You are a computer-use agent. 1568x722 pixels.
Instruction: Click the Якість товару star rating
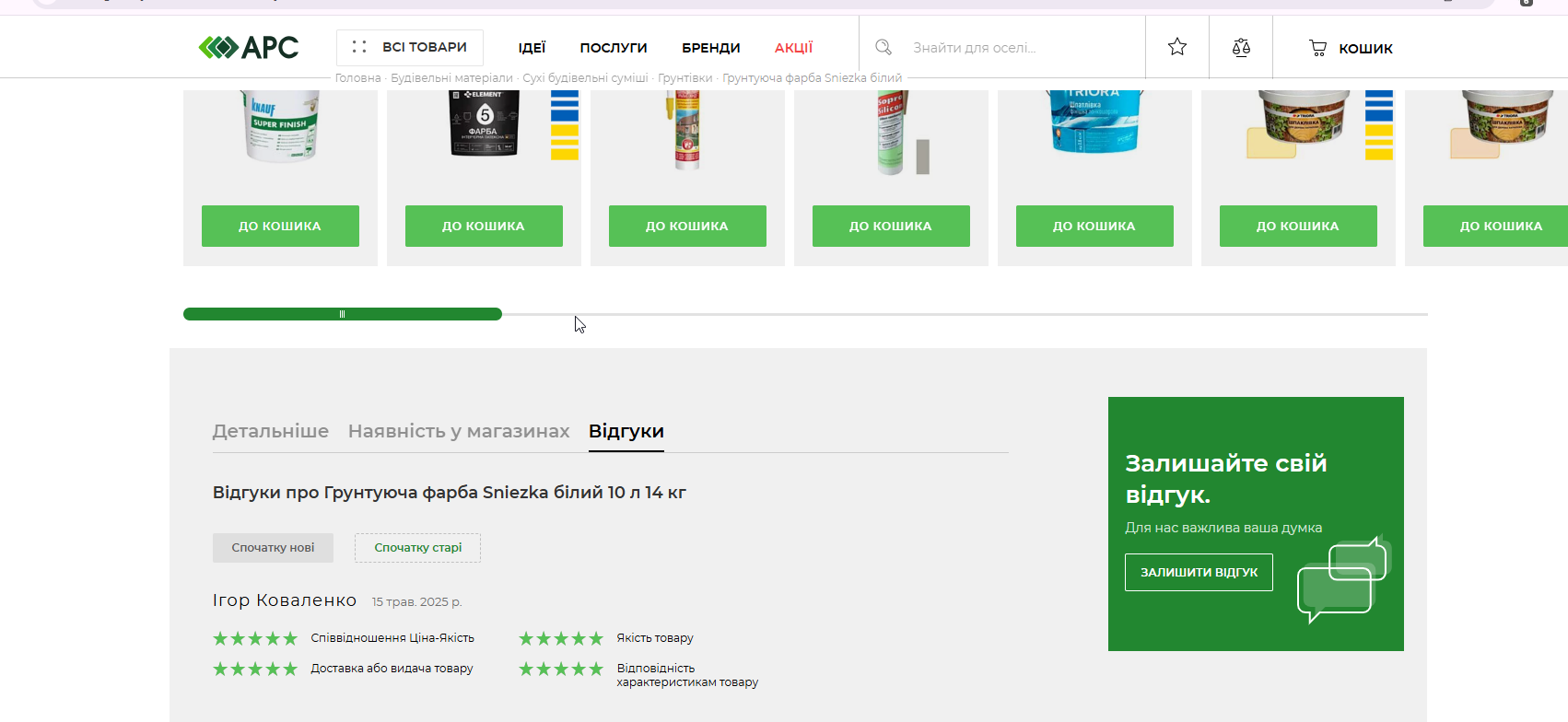561,638
